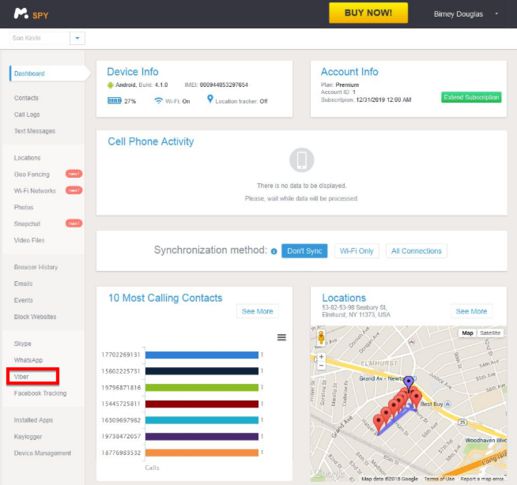Click the purple location marker on map
This screenshot has height=485, width=517.
coord(408,382)
